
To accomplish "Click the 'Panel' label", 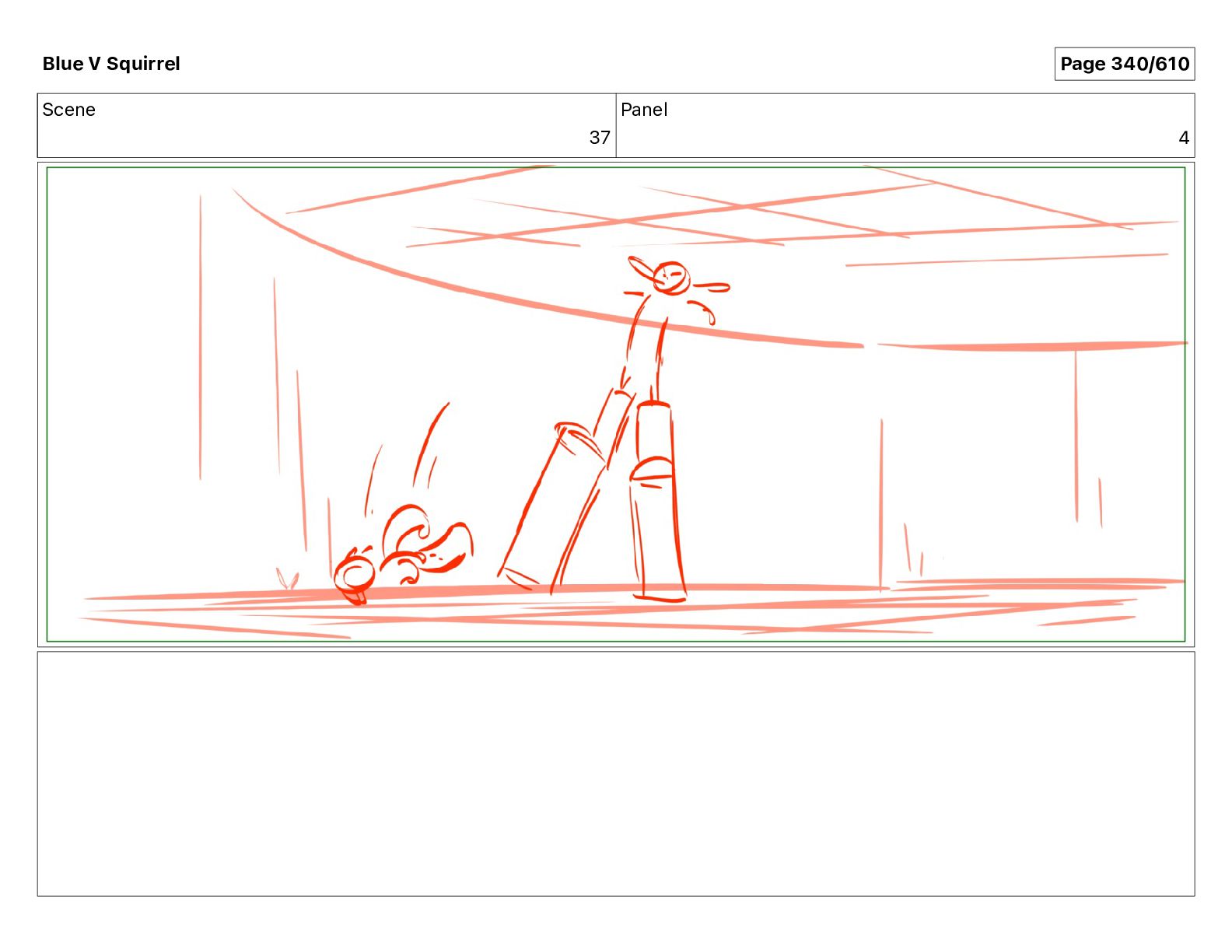I will [x=644, y=110].
